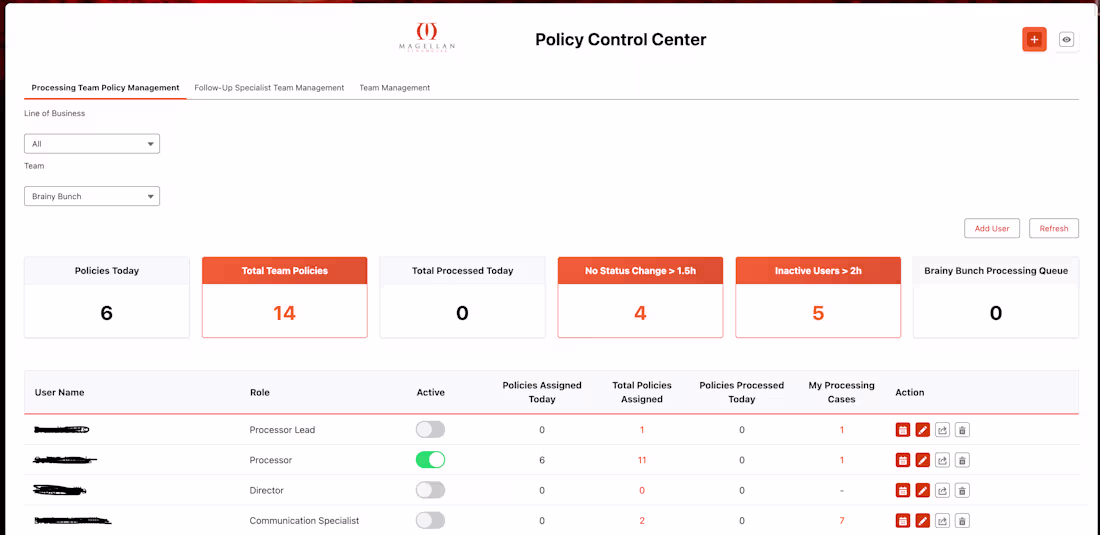Click the Total Team Policies card

pyautogui.click(x=284, y=297)
